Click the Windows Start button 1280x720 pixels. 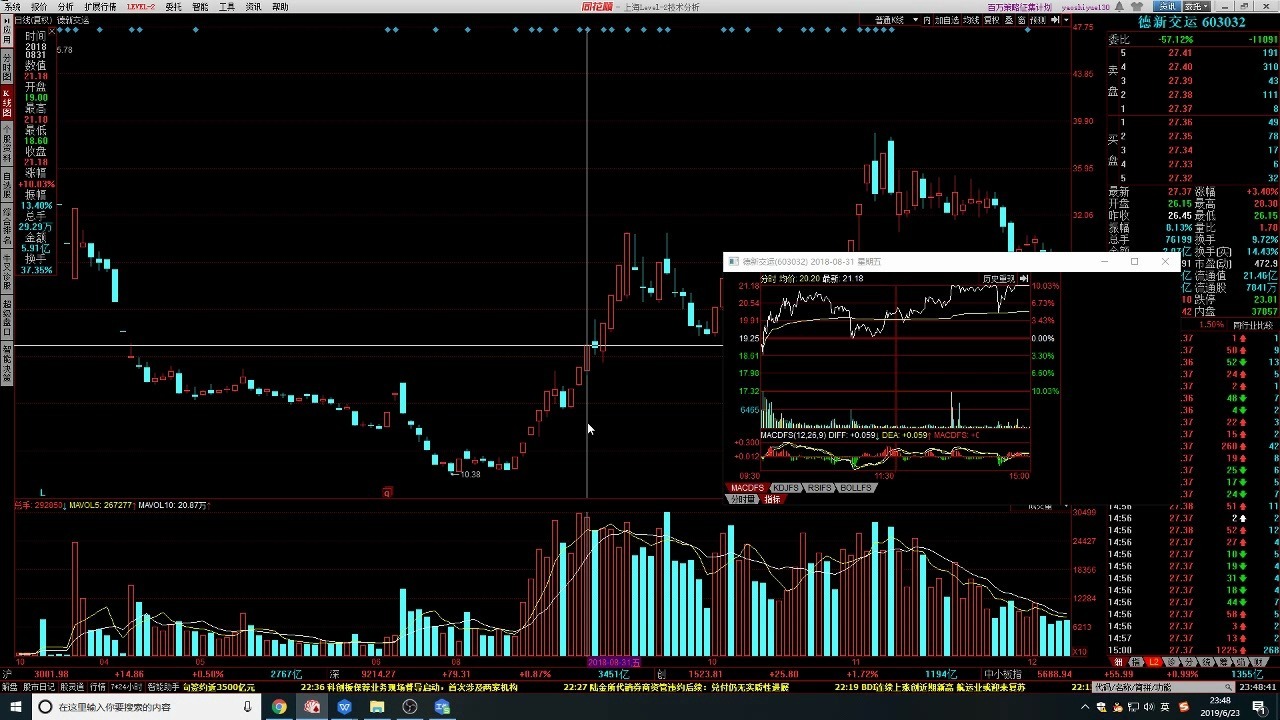(14, 707)
